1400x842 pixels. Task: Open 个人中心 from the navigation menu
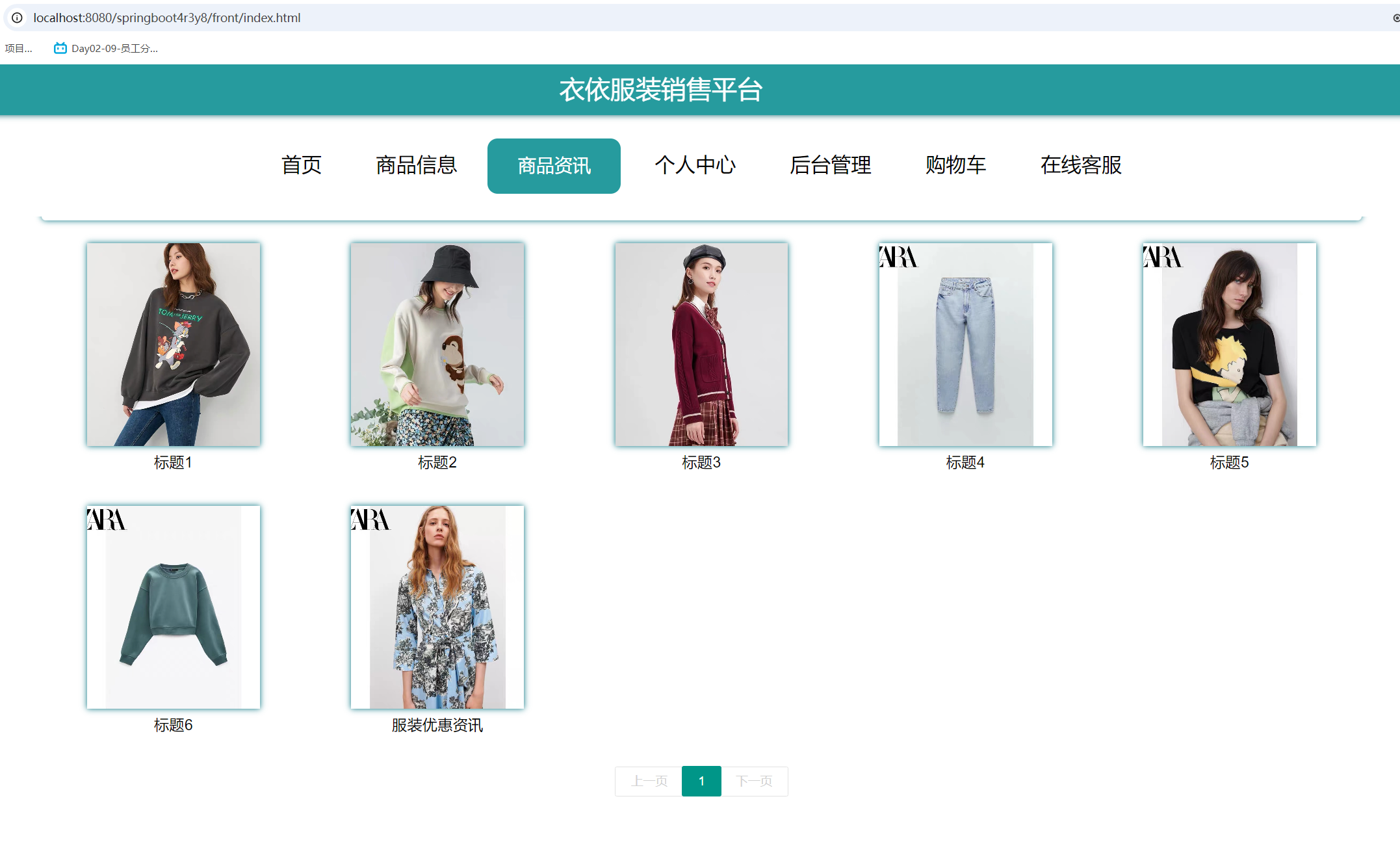coord(695,165)
